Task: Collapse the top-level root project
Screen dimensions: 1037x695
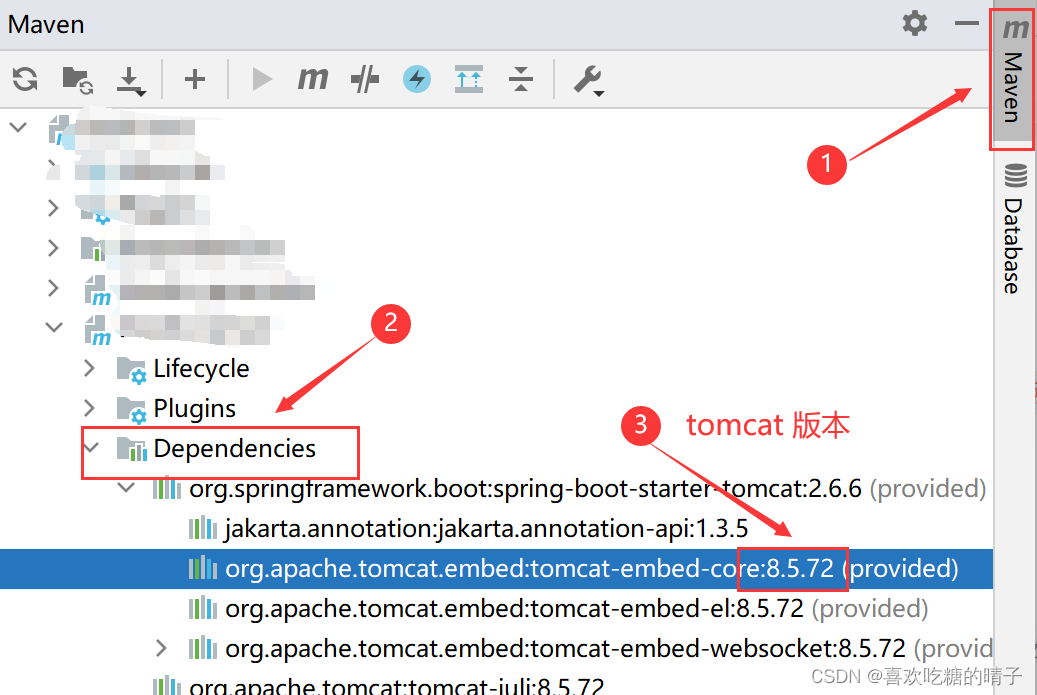Action: [19, 127]
